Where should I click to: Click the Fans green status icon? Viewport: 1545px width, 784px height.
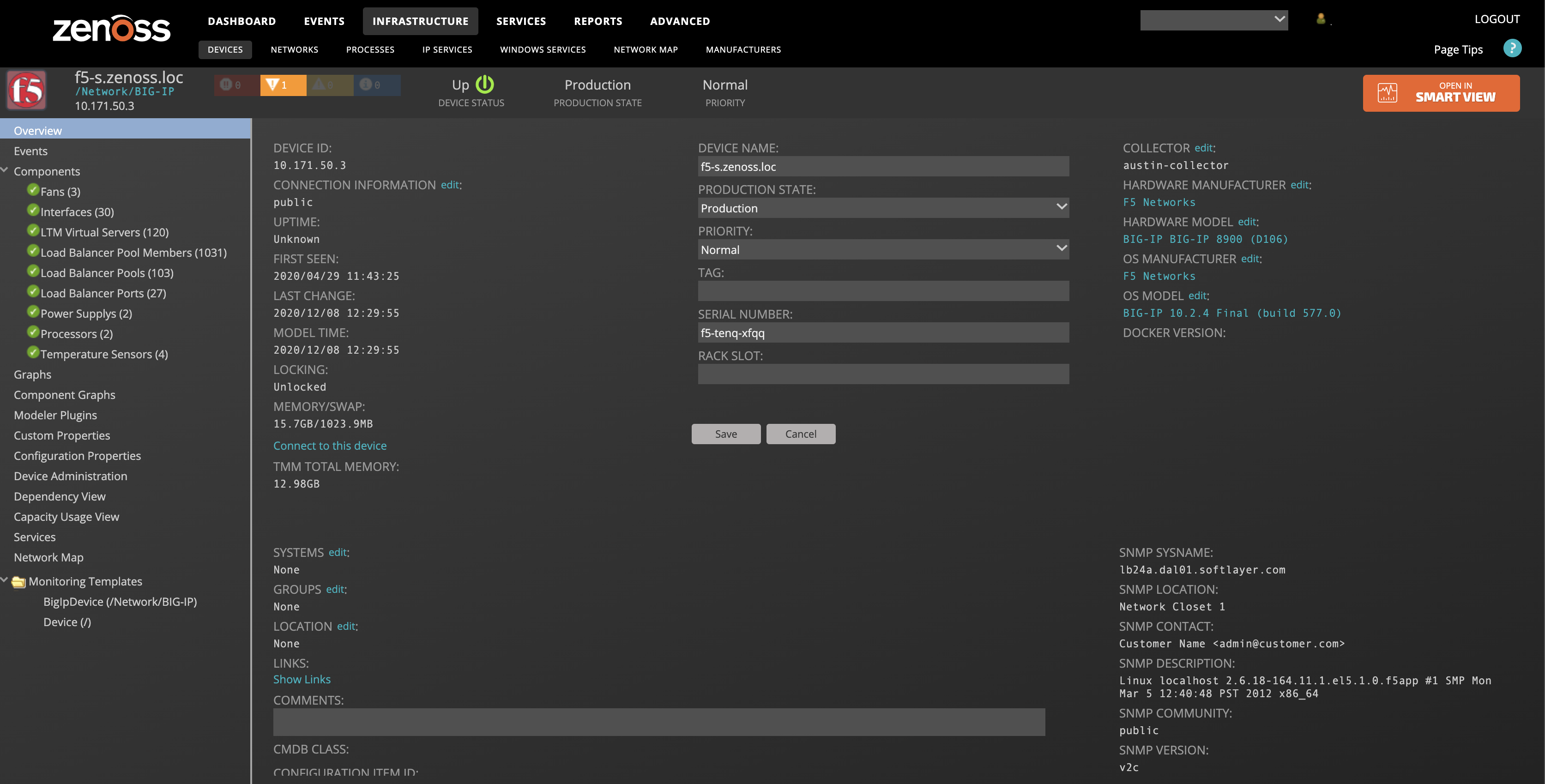point(34,190)
